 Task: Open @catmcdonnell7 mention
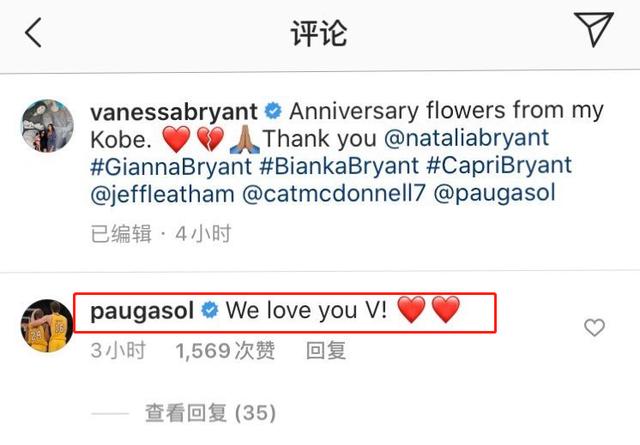[334, 194]
